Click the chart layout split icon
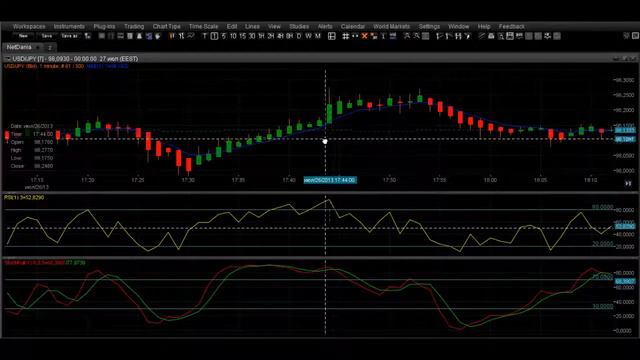 (331, 36)
